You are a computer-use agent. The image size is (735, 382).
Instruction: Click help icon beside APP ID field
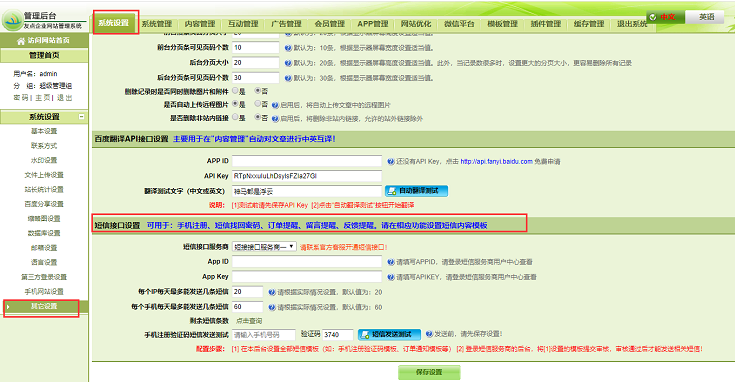390,161
